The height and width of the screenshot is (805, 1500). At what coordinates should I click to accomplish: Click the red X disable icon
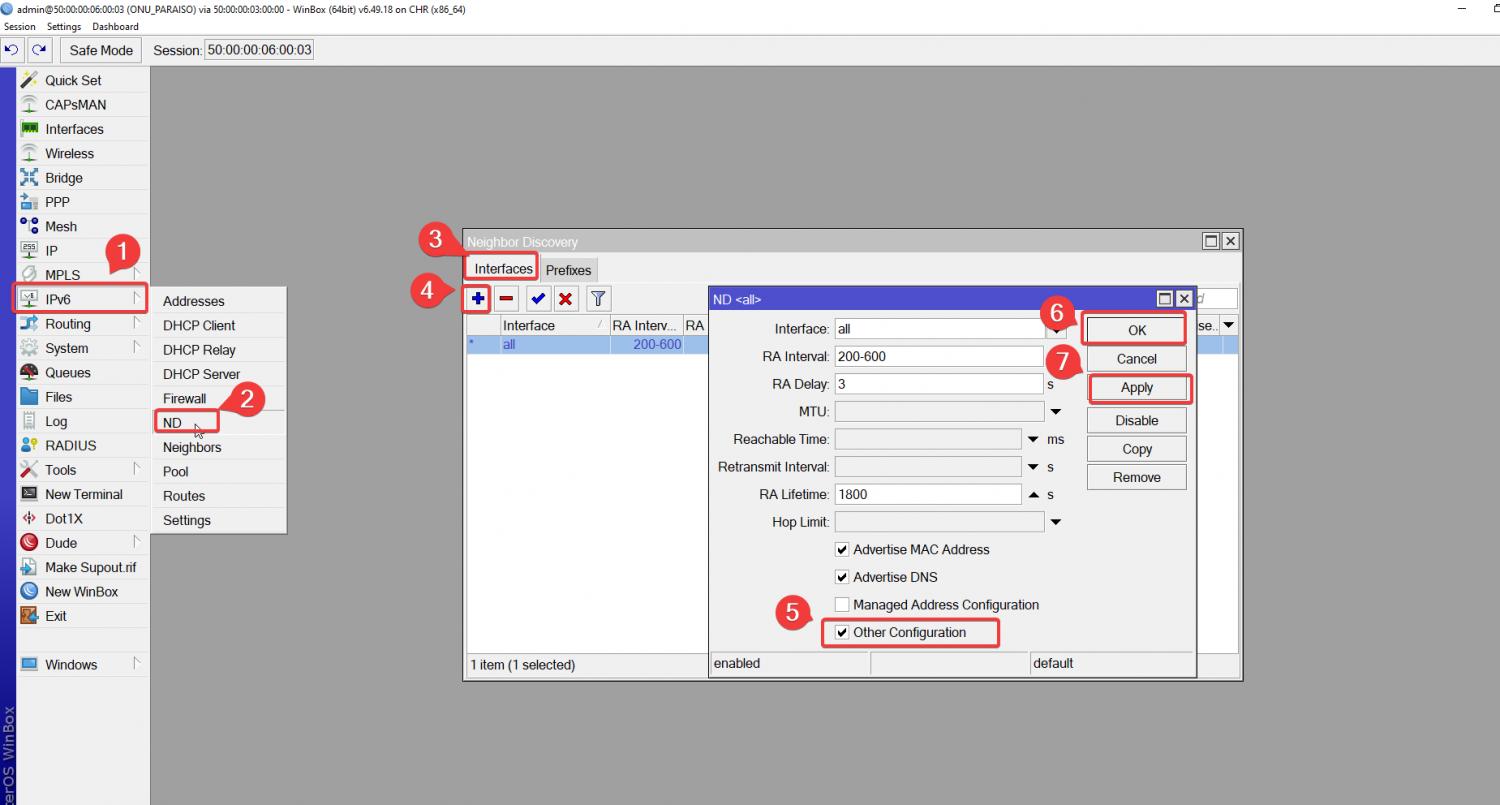566,298
